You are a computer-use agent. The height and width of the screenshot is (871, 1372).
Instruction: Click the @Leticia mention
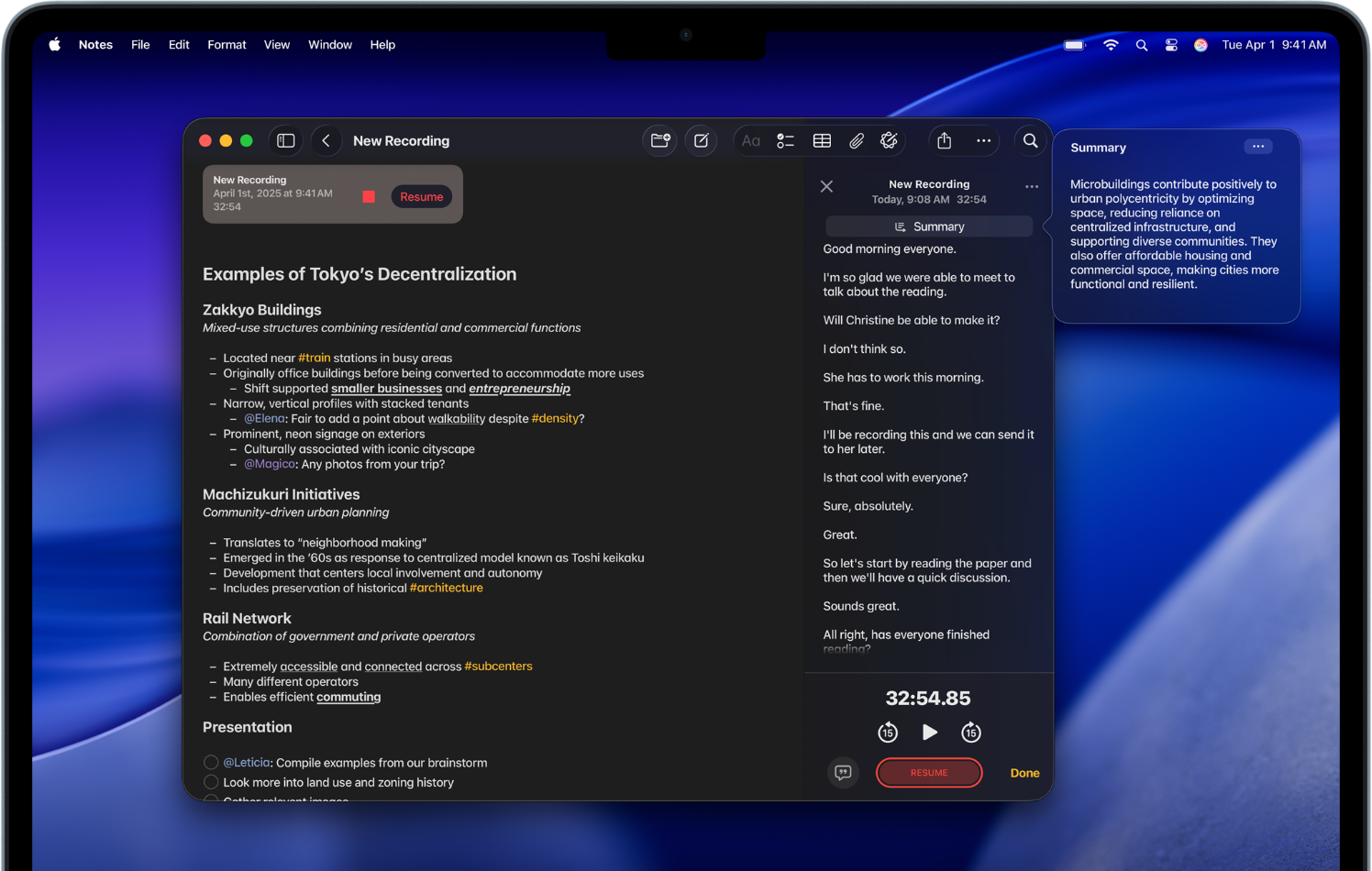(247, 762)
